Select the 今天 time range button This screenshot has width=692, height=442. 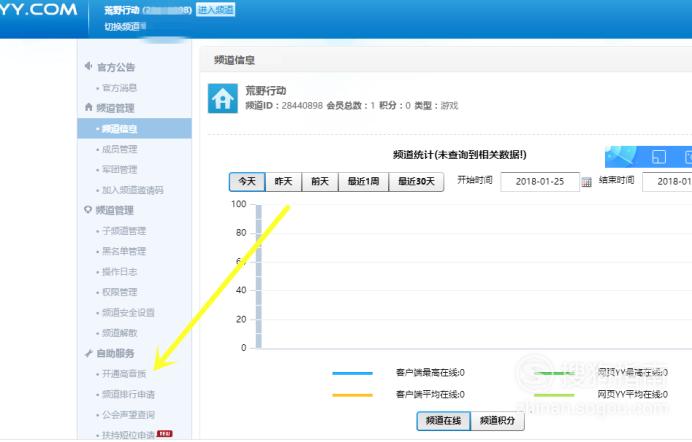(247, 181)
